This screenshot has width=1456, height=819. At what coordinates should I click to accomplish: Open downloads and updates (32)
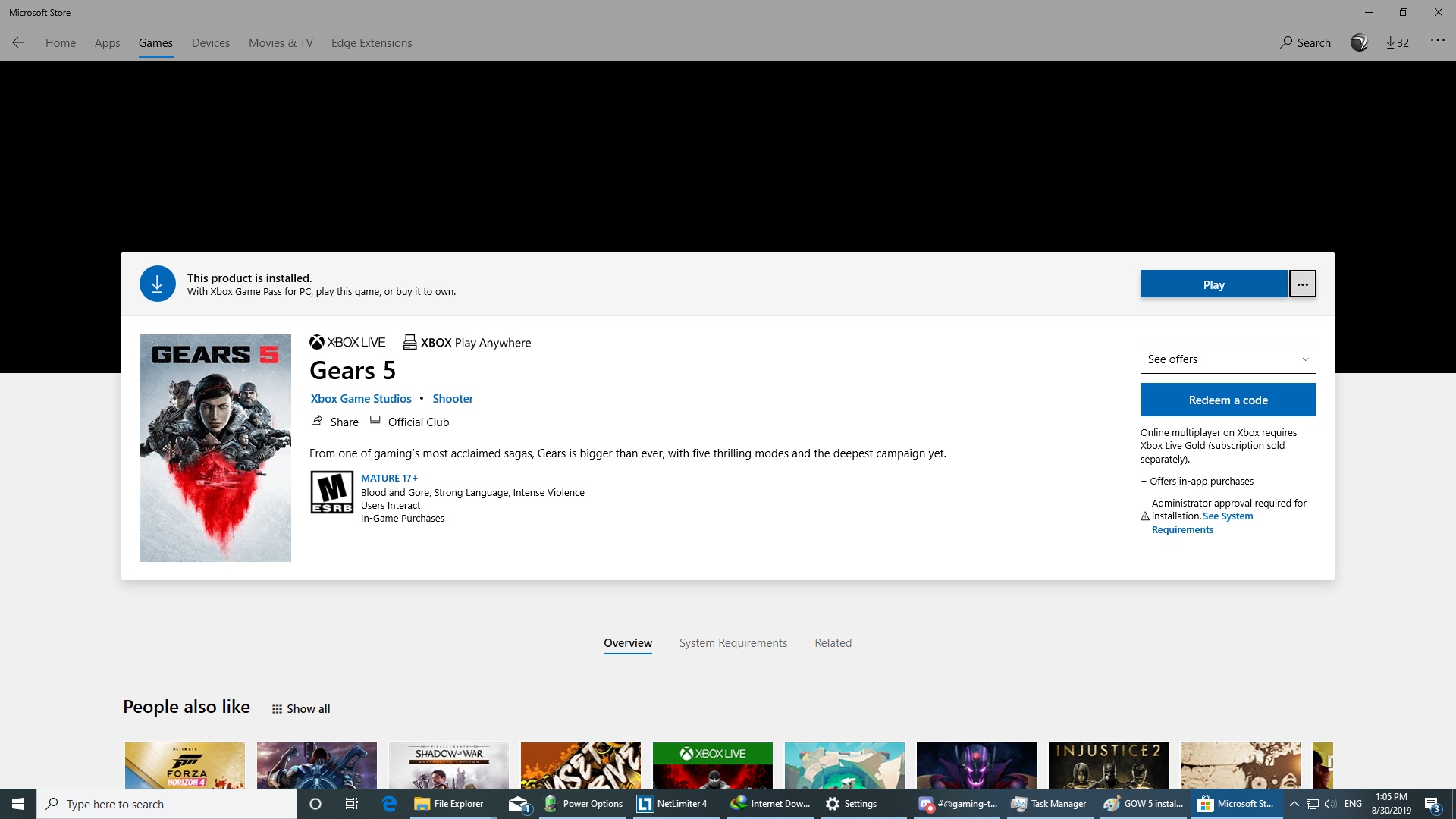tap(1398, 43)
